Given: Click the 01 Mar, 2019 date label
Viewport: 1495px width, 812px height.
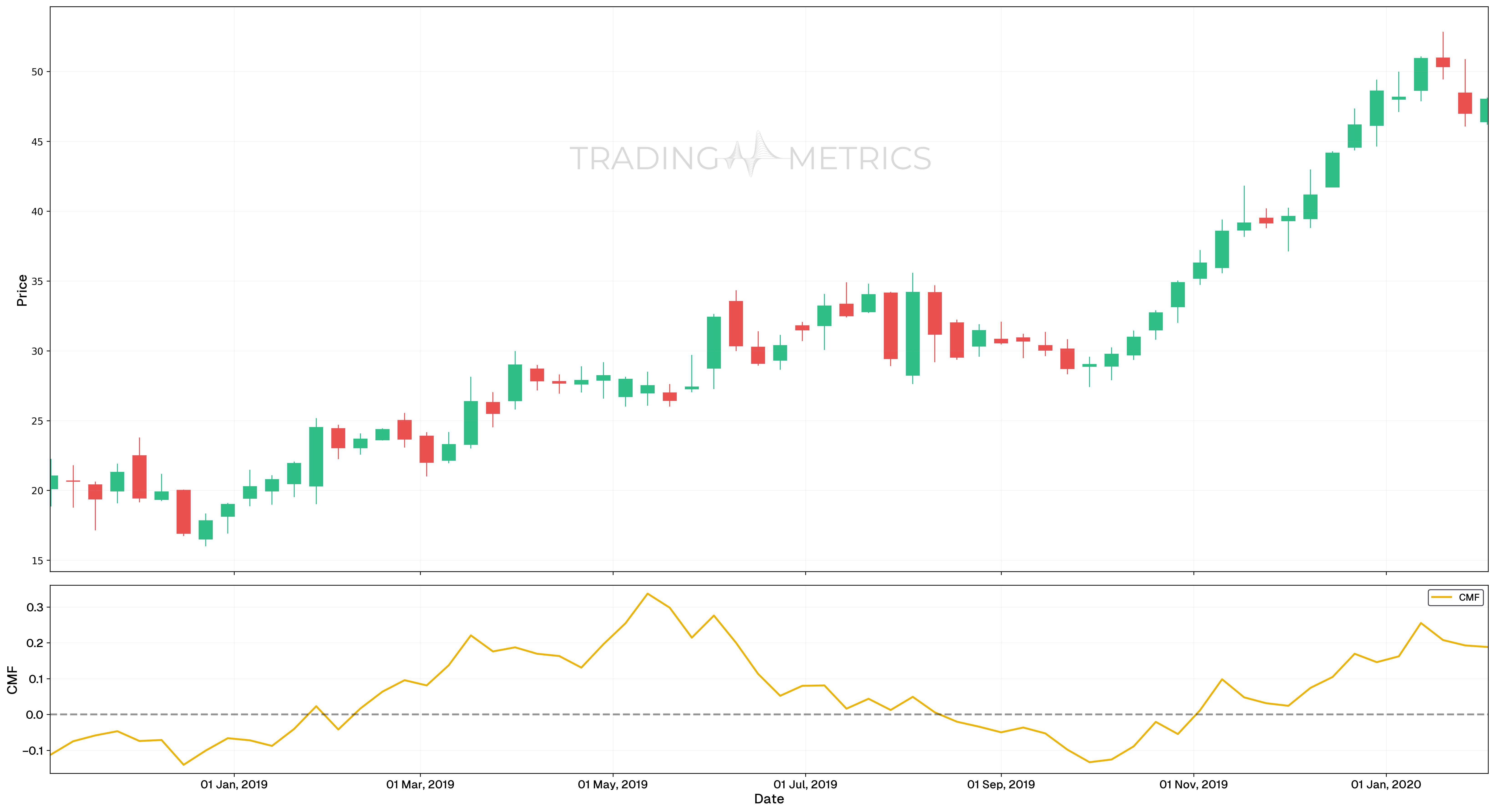Looking at the screenshot, I should coord(420,785).
